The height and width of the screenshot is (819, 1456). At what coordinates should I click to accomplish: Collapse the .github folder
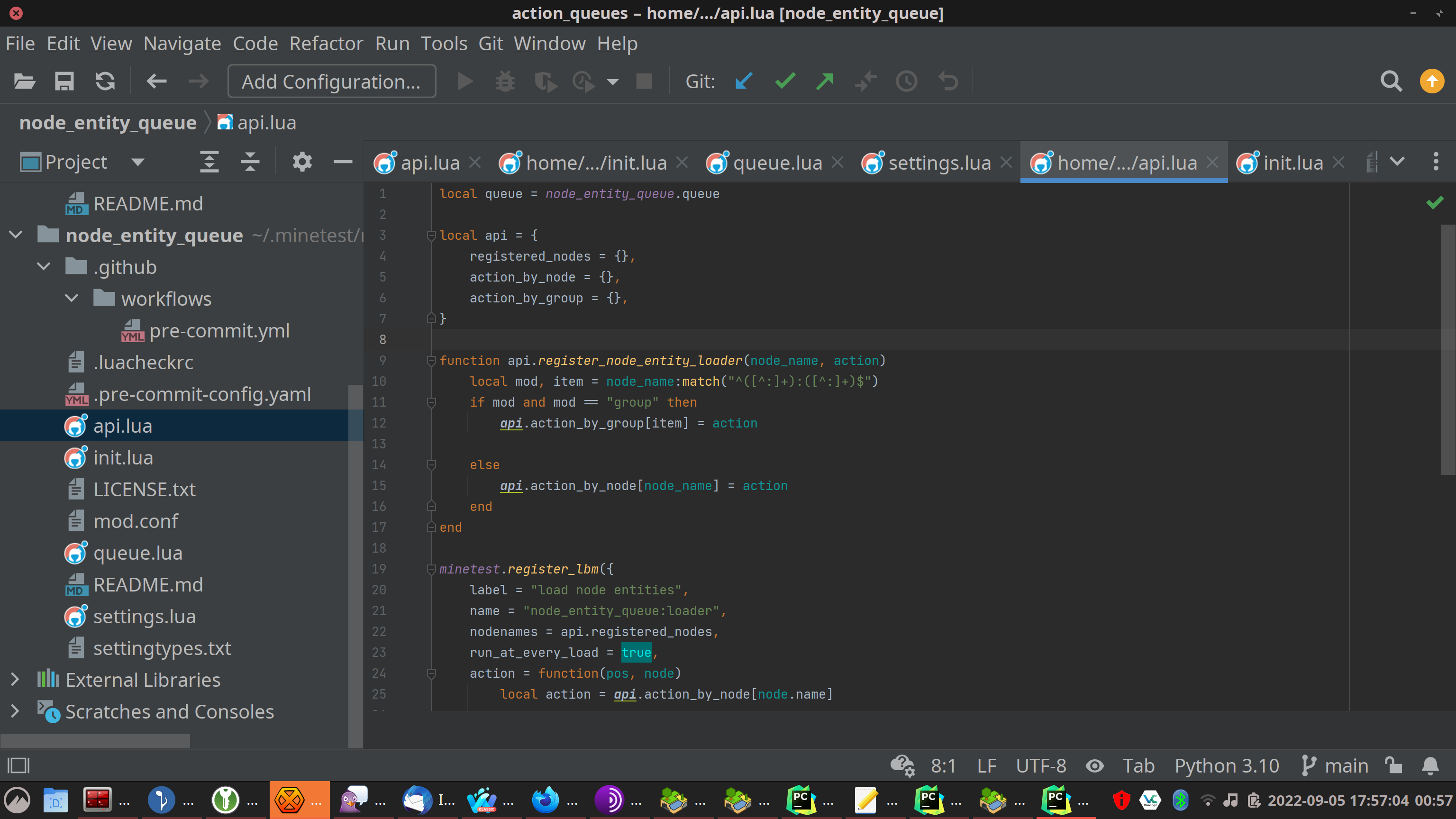pos(44,267)
